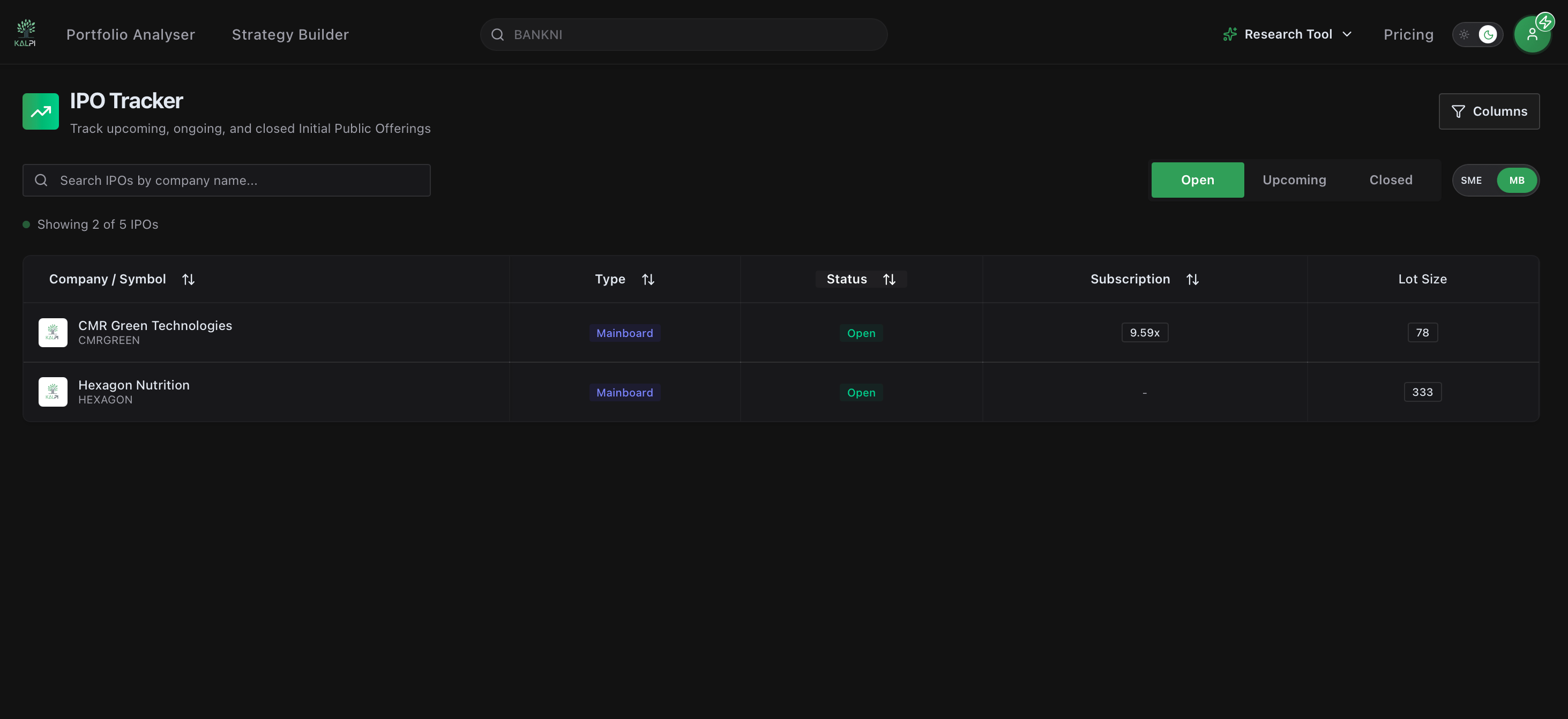The width and height of the screenshot is (1568, 719).
Task: Click the green IPO Tracker trend icon
Action: pyautogui.click(x=41, y=111)
